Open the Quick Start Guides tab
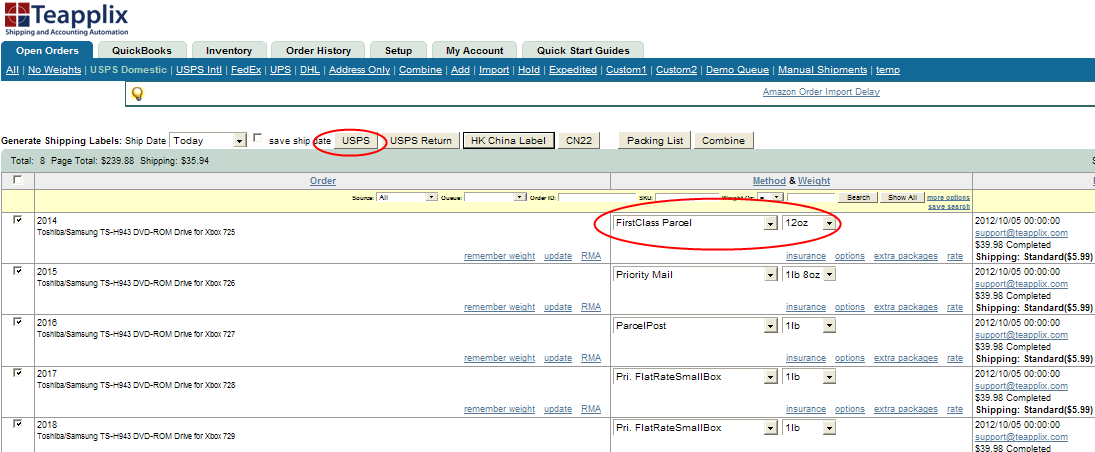The width and height of the screenshot is (1095, 452). point(583,50)
